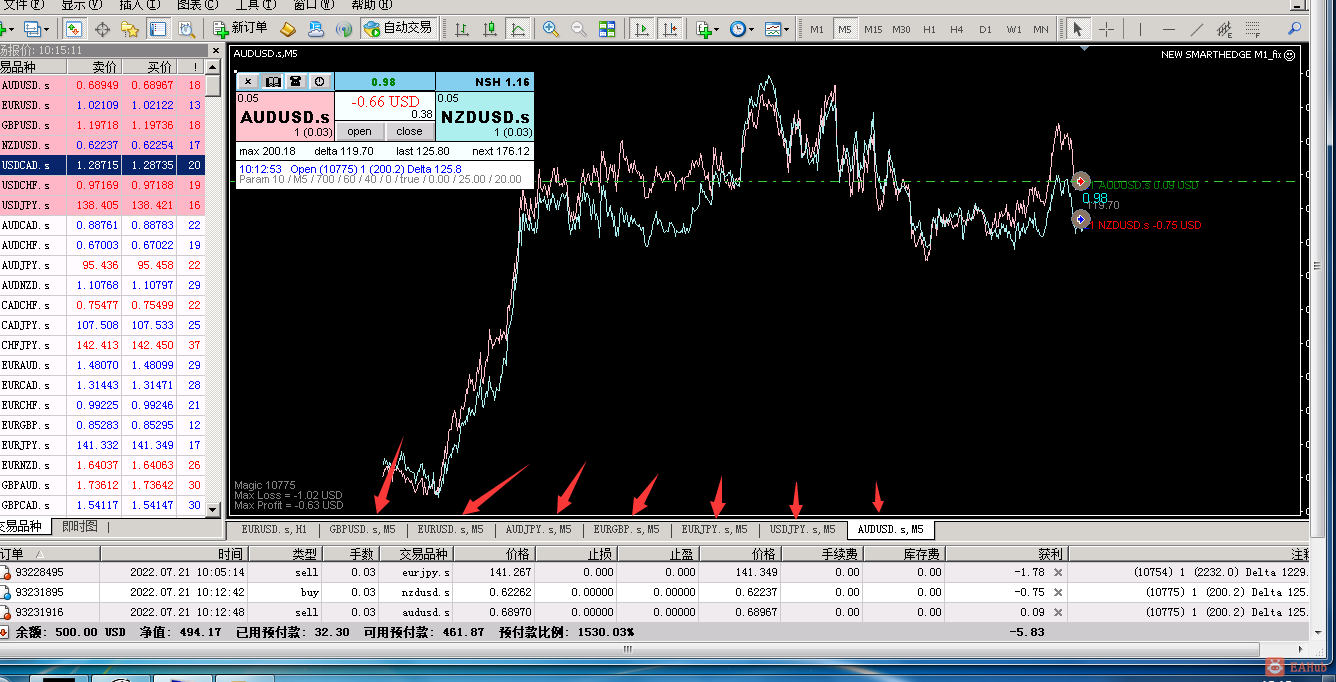Open the 工具 (Tools) menu
This screenshot has width=1336, height=682.
point(248,5)
